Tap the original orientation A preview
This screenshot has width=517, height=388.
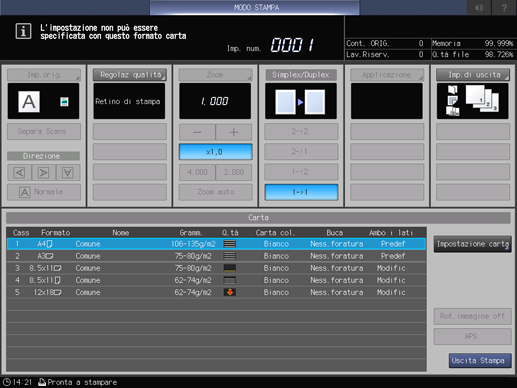coord(29,102)
